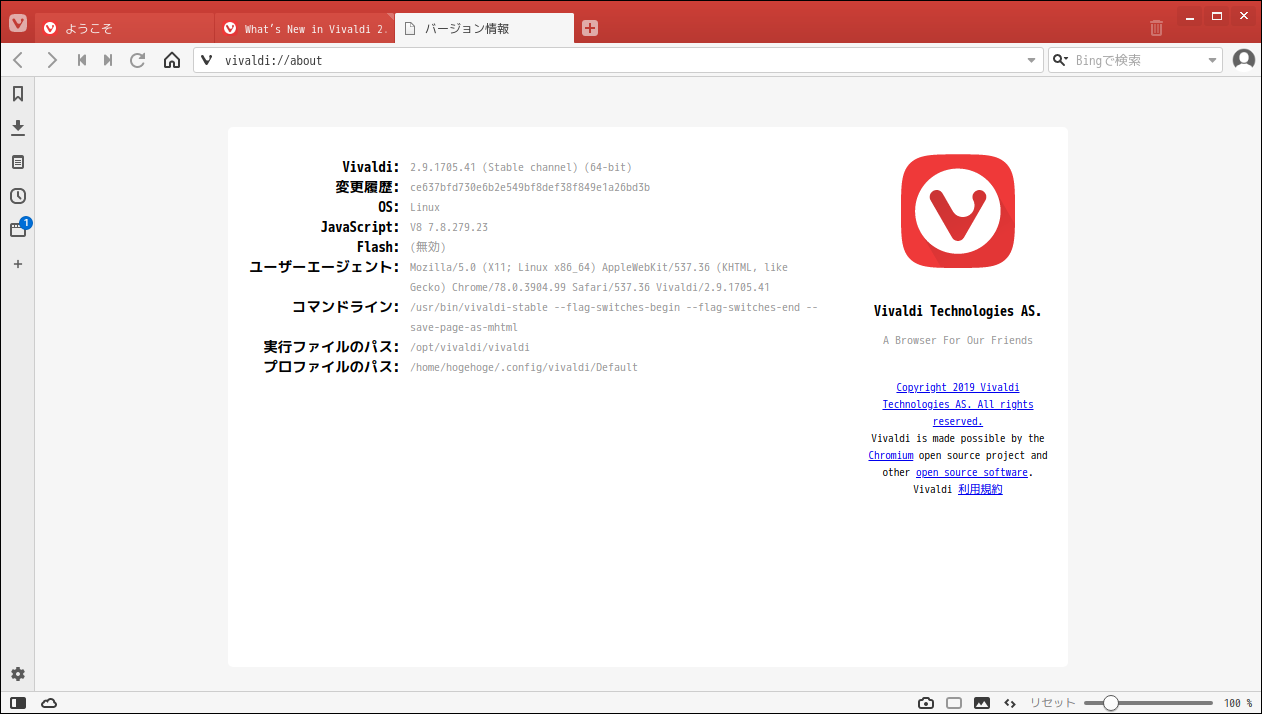This screenshot has height=714, width=1262.
Task: Click the vivaldi://about address field
Action: coord(620,60)
